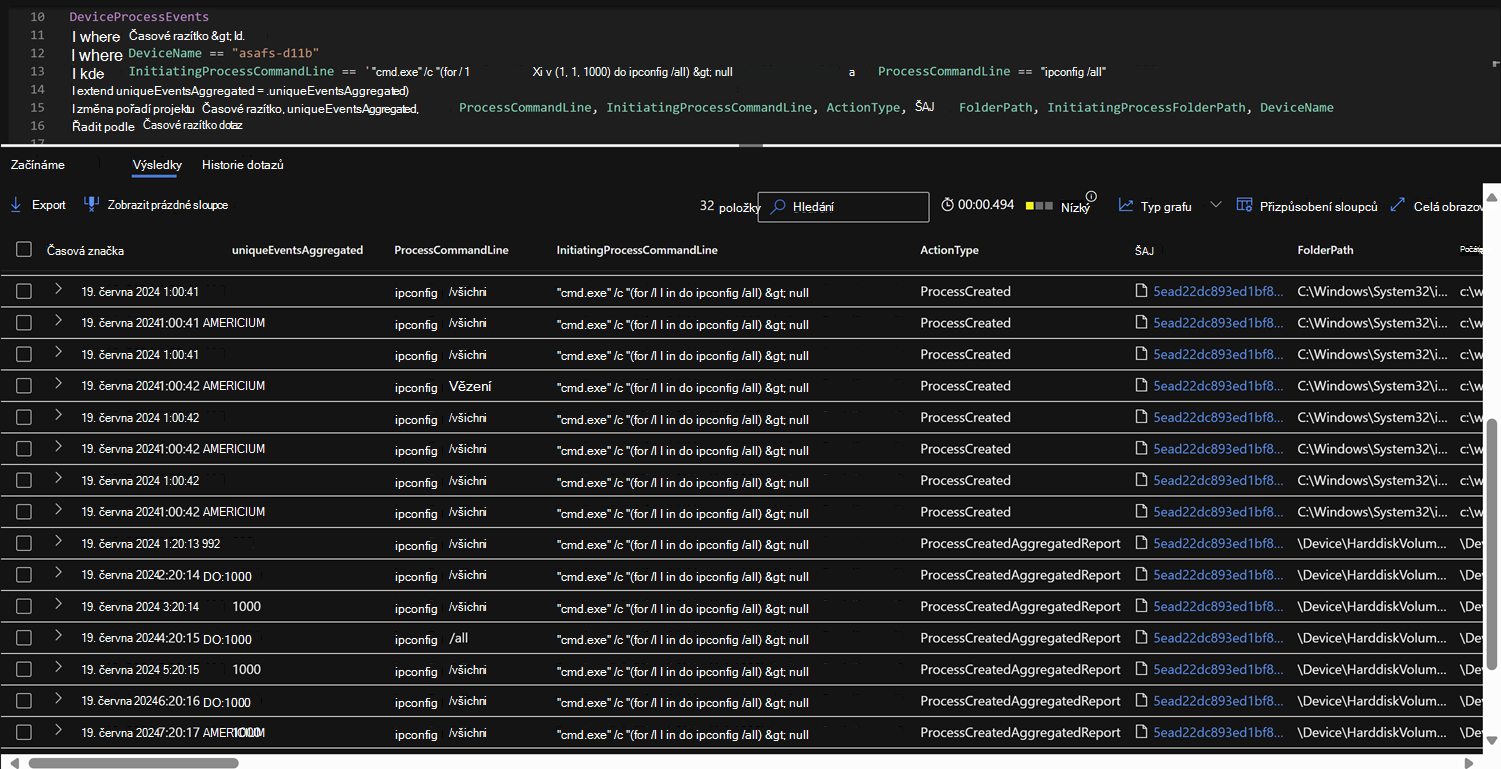Click the Přizpůsobení sloupců columns icon
This screenshot has height=769, width=1501.
(x=1244, y=206)
